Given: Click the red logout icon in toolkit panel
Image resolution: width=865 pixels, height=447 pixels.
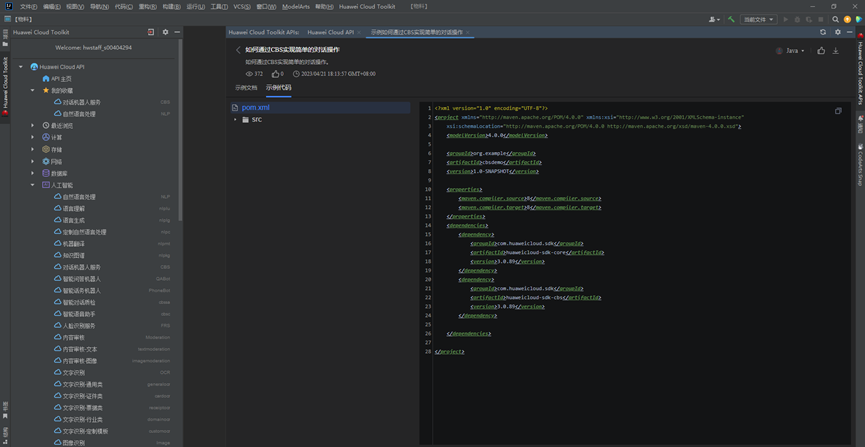Looking at the screenshot, I should (151, 32).
